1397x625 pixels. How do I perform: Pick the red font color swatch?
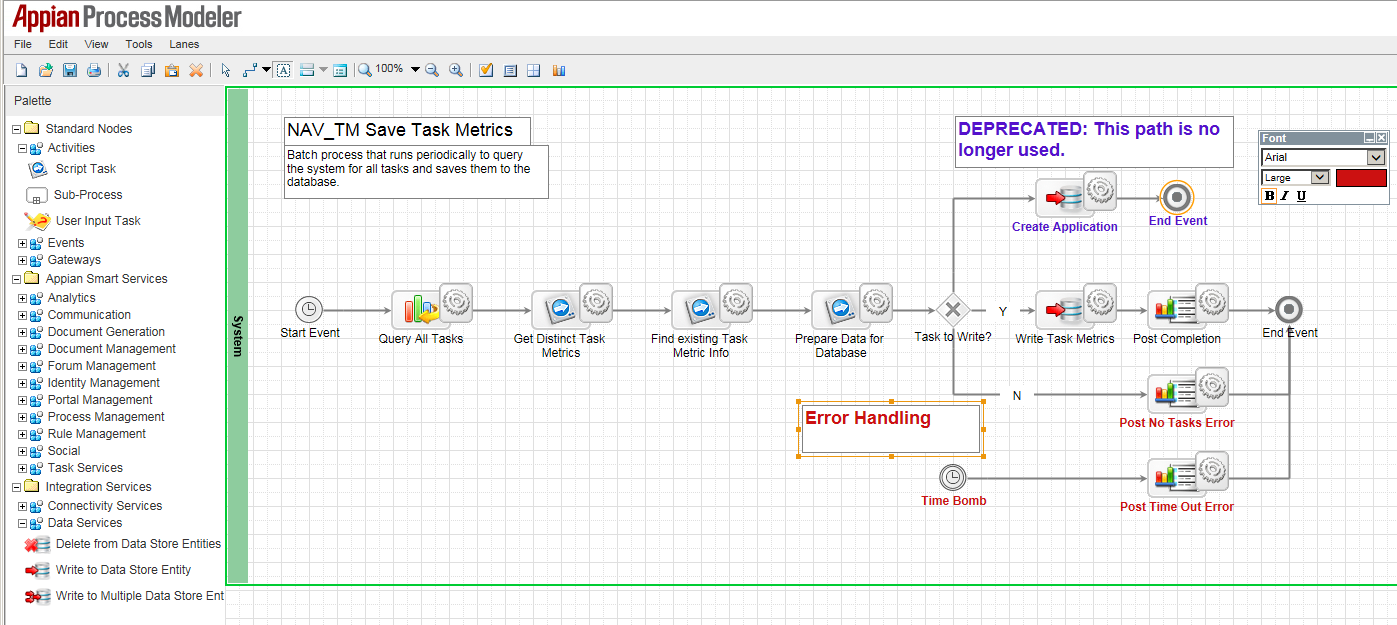click(1361, 178)
